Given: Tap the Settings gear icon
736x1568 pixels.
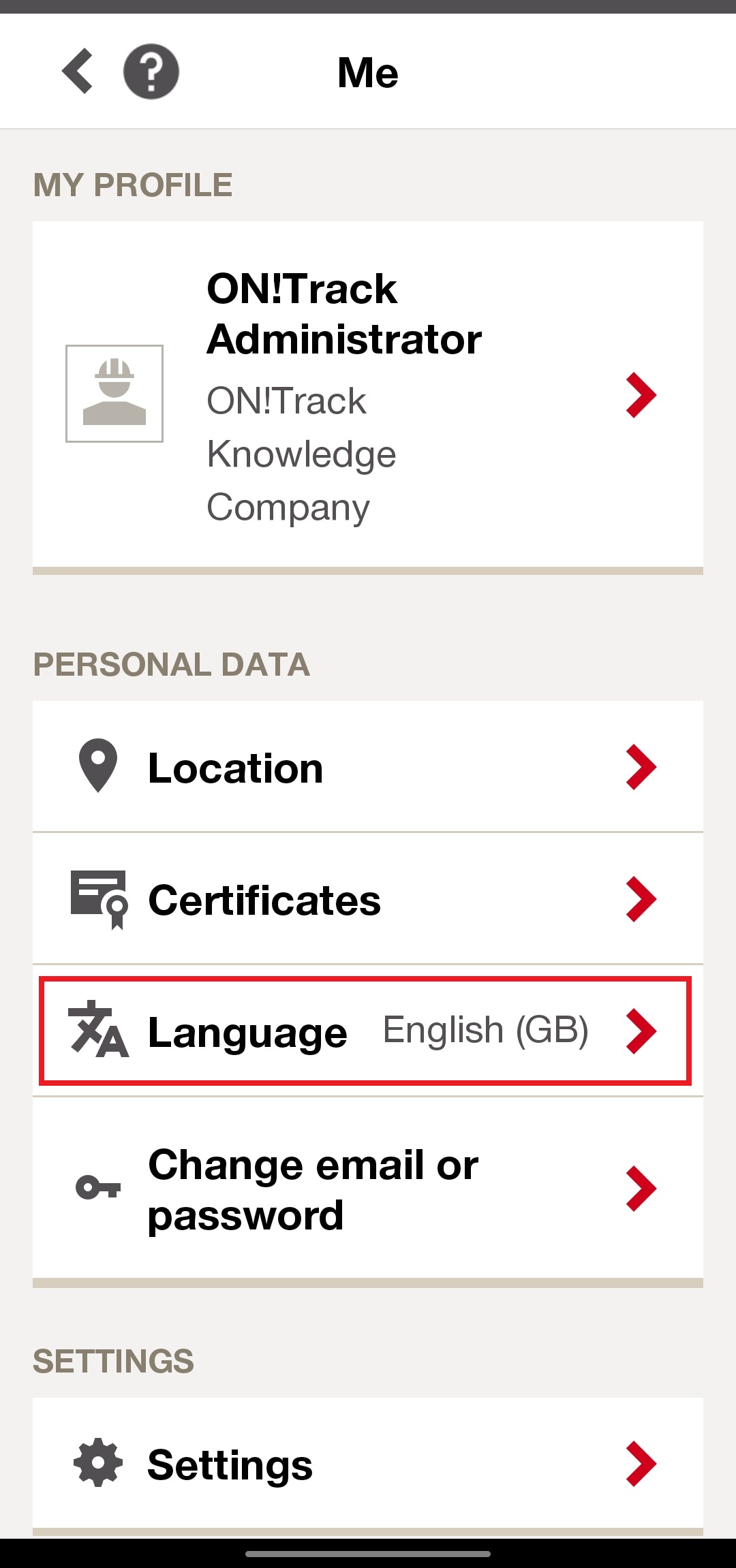Looking at the screenshot, I should (x=98, y=1462).
